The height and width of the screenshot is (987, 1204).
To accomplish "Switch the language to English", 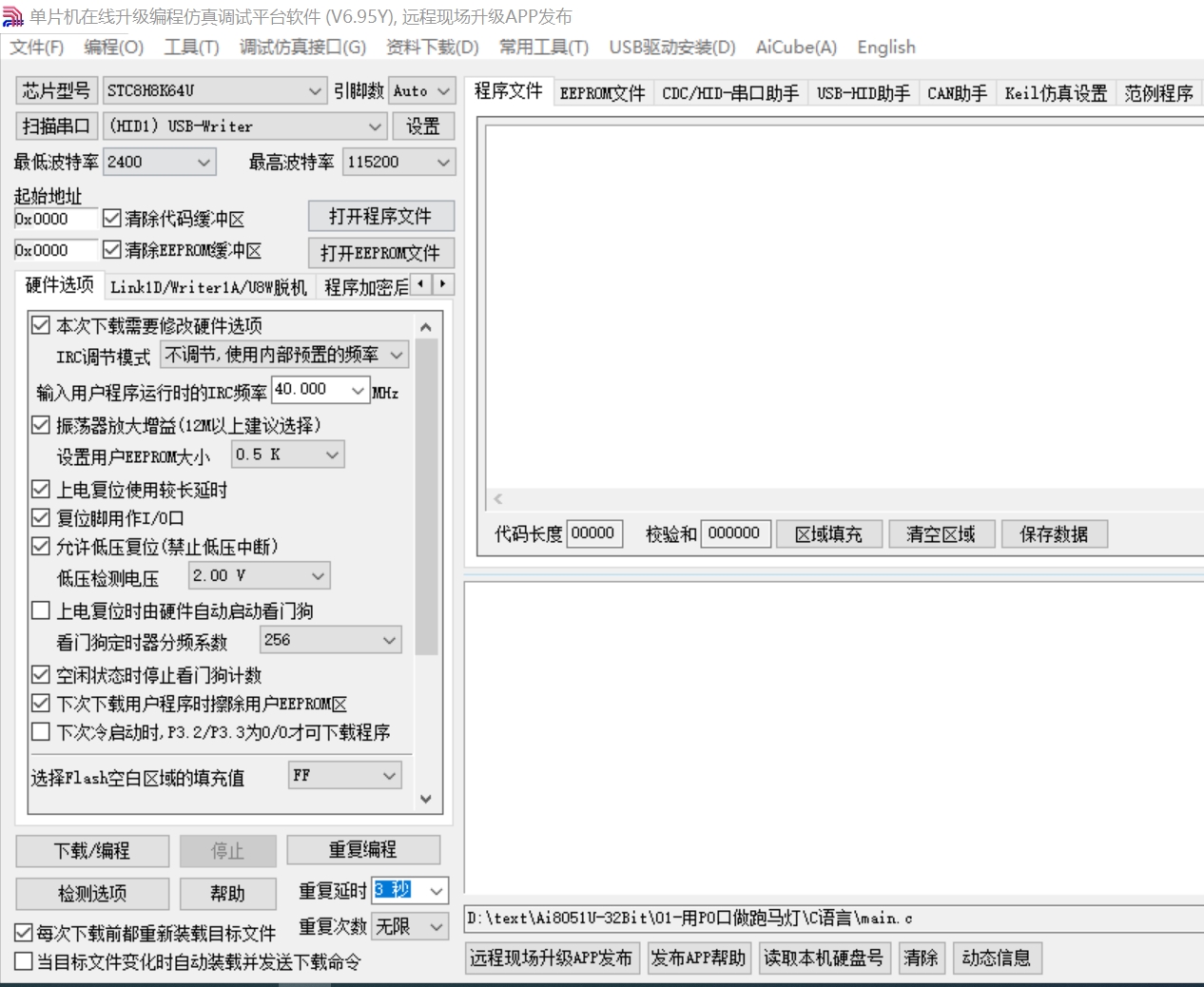I will (885, 47).
